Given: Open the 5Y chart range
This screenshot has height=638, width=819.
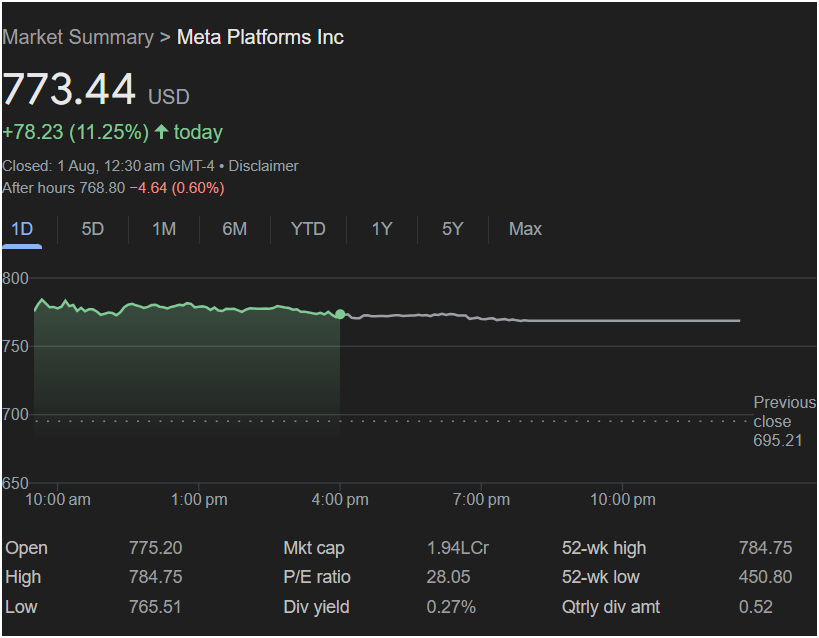Looking at the screenshot, I should pyautogui.click(x=452, y=229).
